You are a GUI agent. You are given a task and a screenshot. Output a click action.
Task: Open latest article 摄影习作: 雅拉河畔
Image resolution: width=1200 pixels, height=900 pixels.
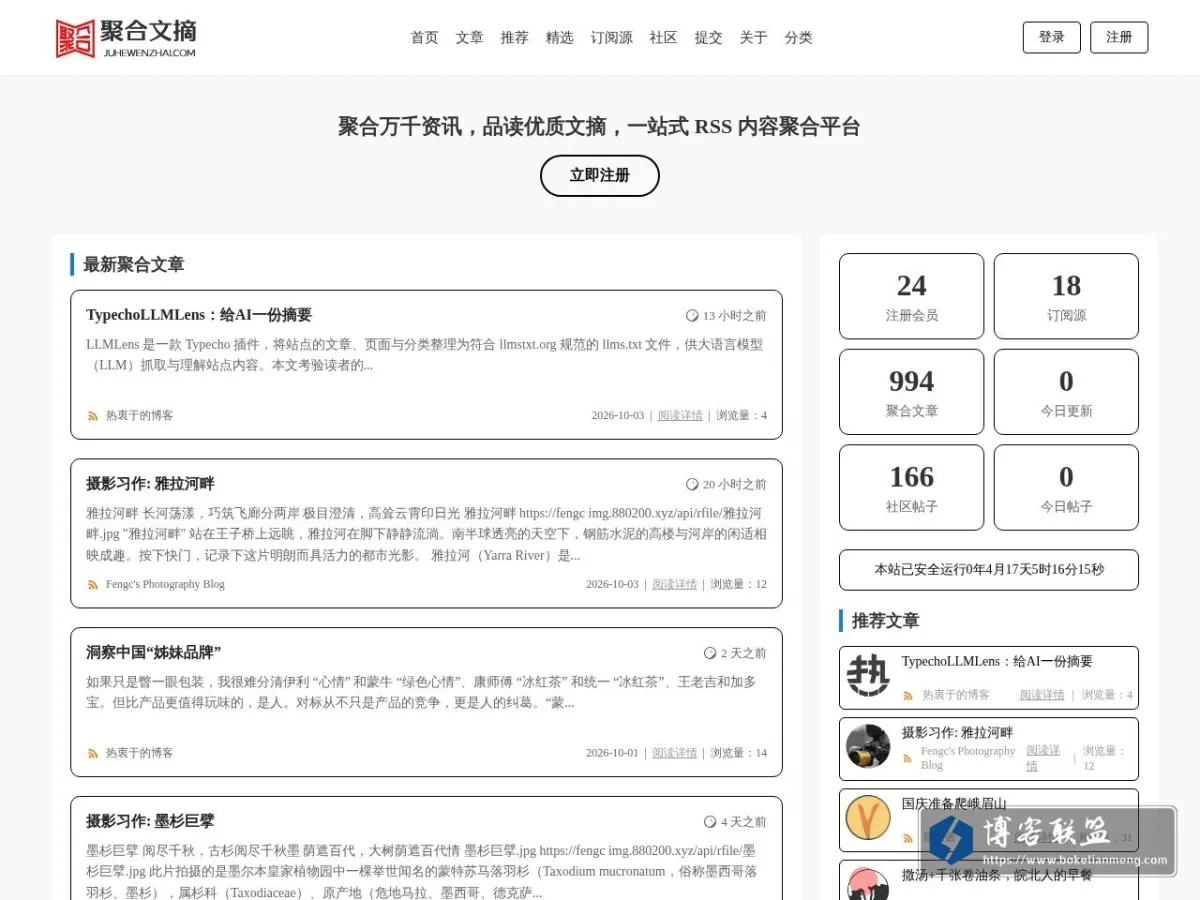pyautogui.click(x=150, y=484)
